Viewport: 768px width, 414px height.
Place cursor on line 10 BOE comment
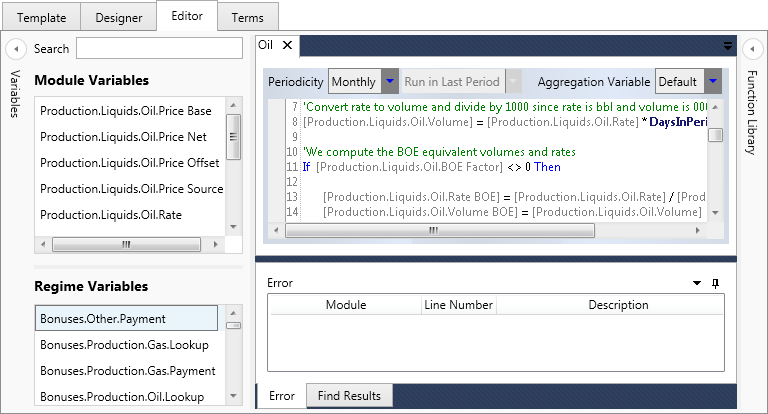(x=439, y=152)
